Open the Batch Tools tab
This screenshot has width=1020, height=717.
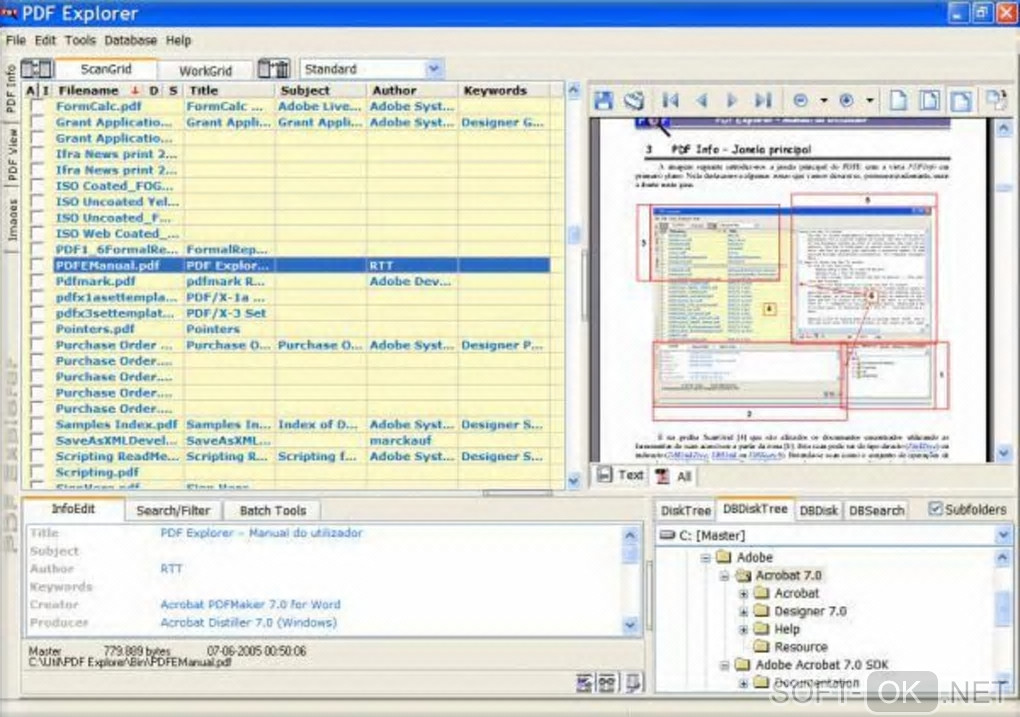tap(273, 511)
